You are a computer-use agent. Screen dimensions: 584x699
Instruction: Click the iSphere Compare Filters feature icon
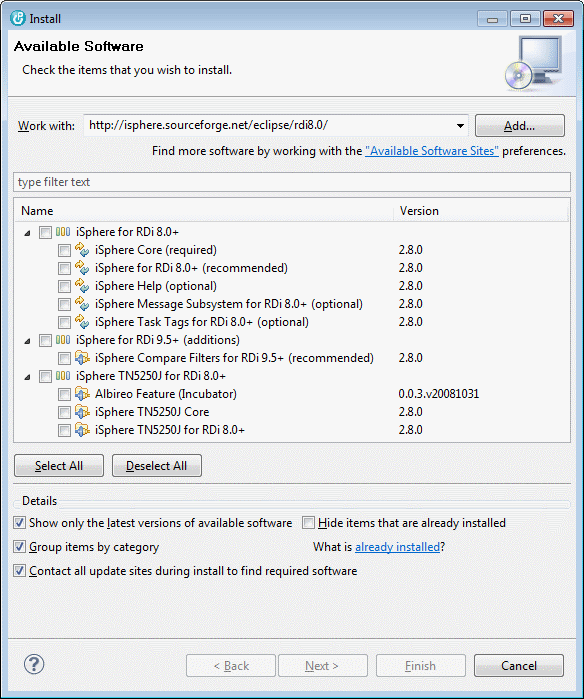tap(82, 358)
